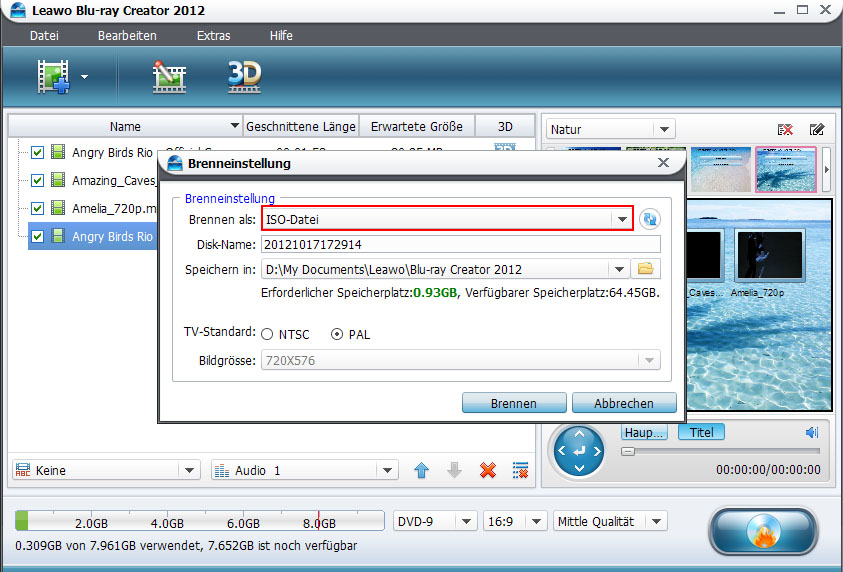Select the pink-bordered menu template thumbnail

pyautogui.click(x=785, y=169)
